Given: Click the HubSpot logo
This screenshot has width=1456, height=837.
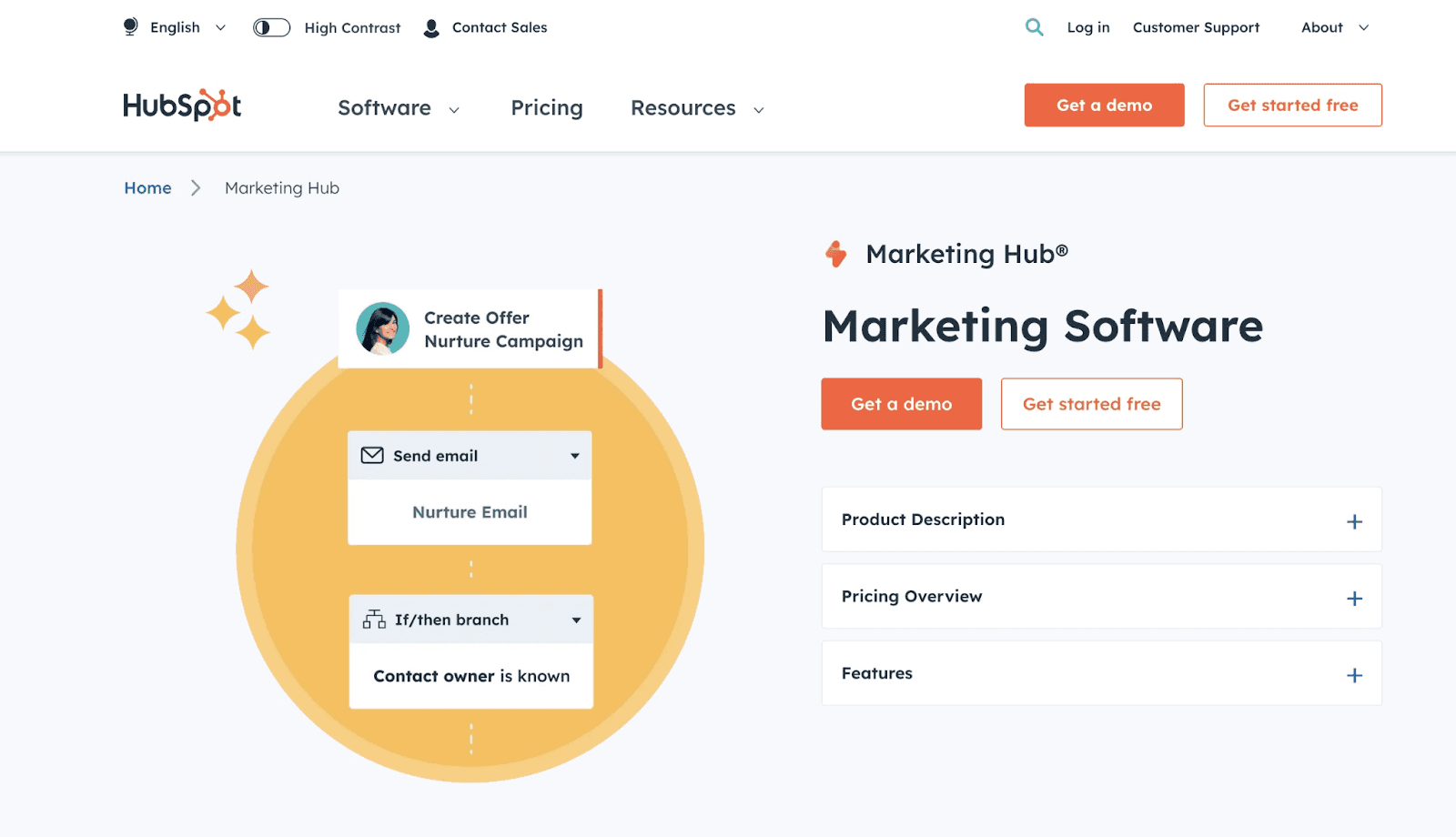Looking at the screenshot, I should [182, 106].
